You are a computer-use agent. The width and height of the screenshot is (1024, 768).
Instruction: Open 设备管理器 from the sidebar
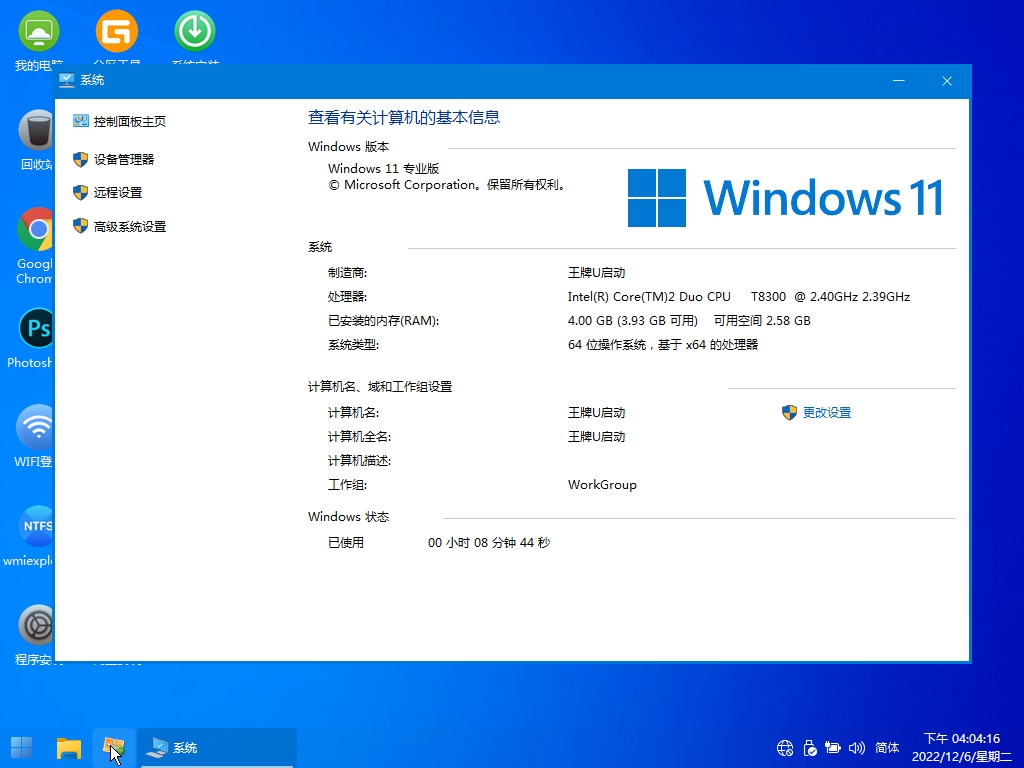click(124, 159)
